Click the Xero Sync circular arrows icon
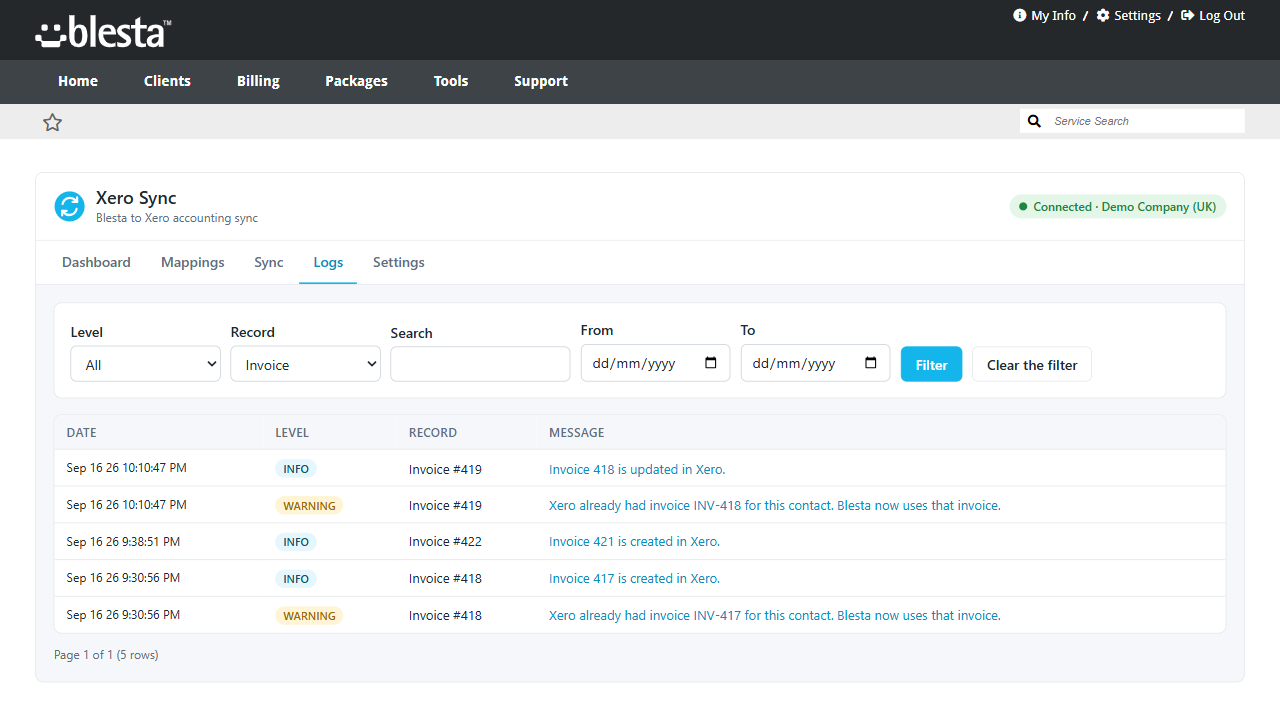Screen dimensions: 1280x720 click(70, 207)
